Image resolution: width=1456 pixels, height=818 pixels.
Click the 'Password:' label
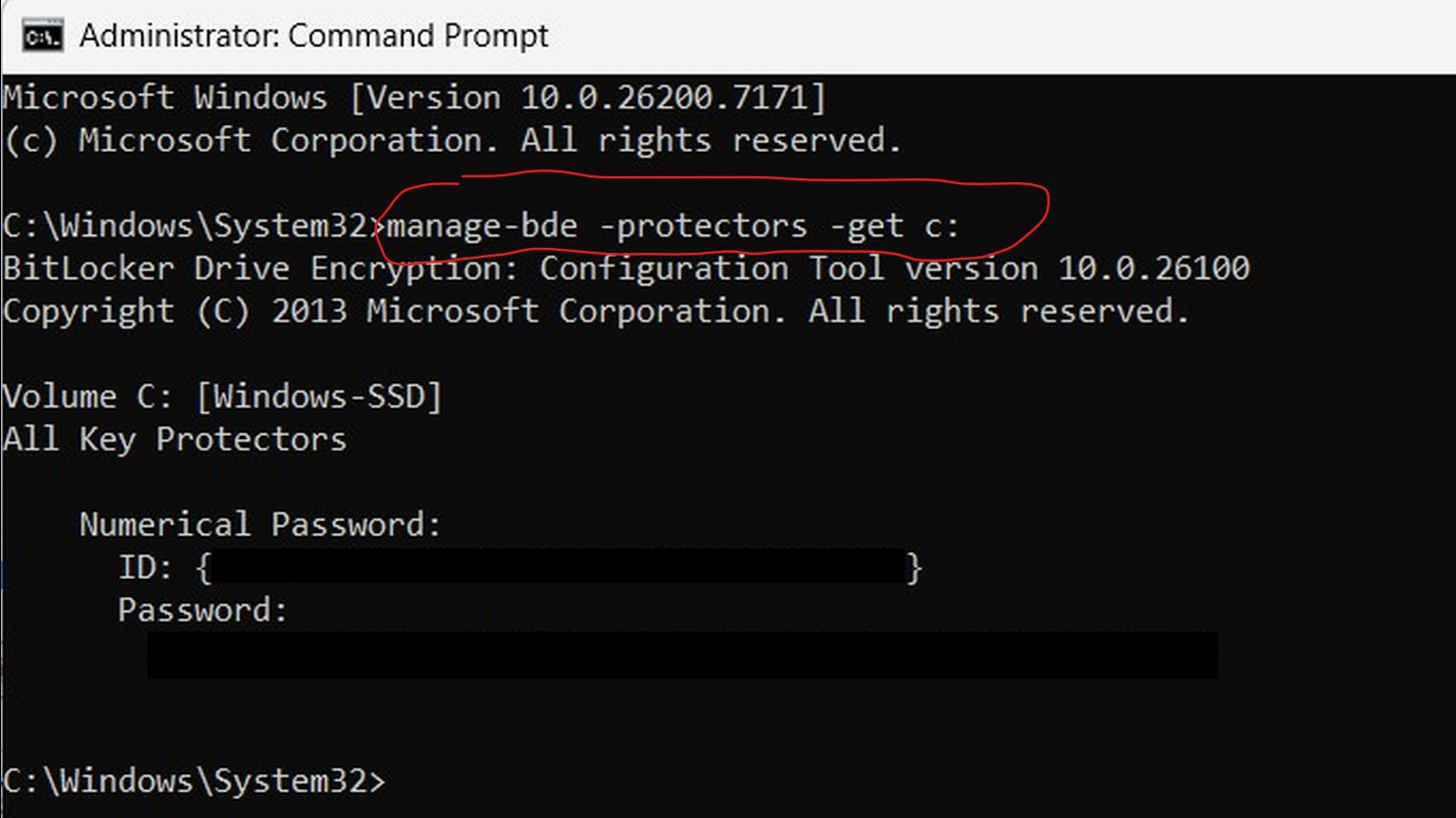[x=203, y=610]
